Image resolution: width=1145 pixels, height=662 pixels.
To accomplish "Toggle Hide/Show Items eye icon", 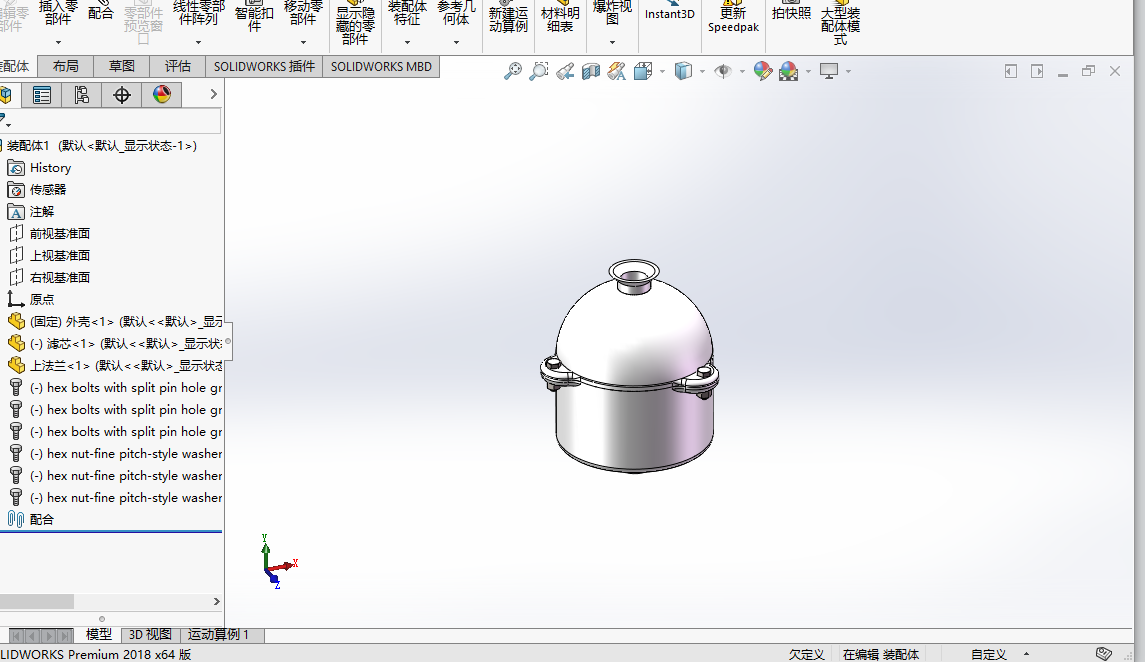I will point(723,71).
